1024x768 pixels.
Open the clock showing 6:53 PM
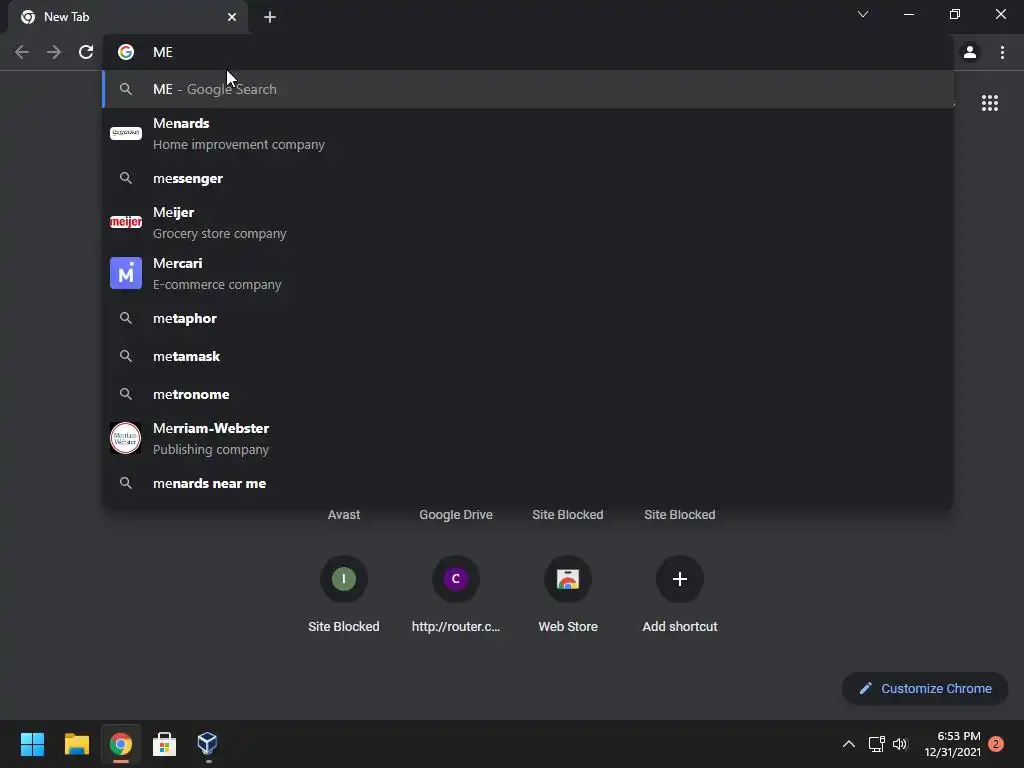tap(952, 744)
